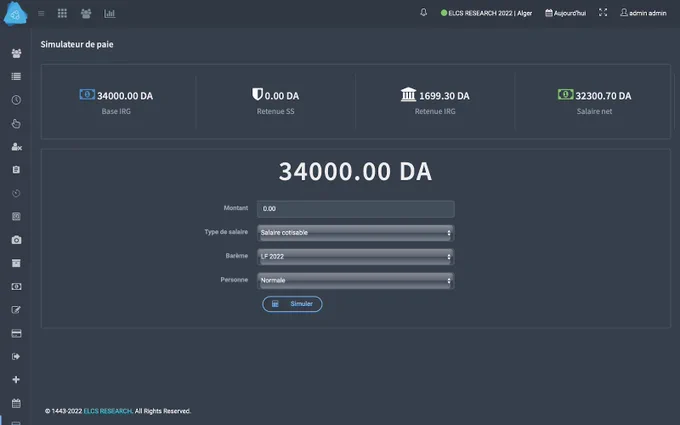Image resolution: width=680 pixels, height=425 pixels.
Task: Click the Salaire net green banknote icon
Action: pyautogui.click(x=566, y=94)
